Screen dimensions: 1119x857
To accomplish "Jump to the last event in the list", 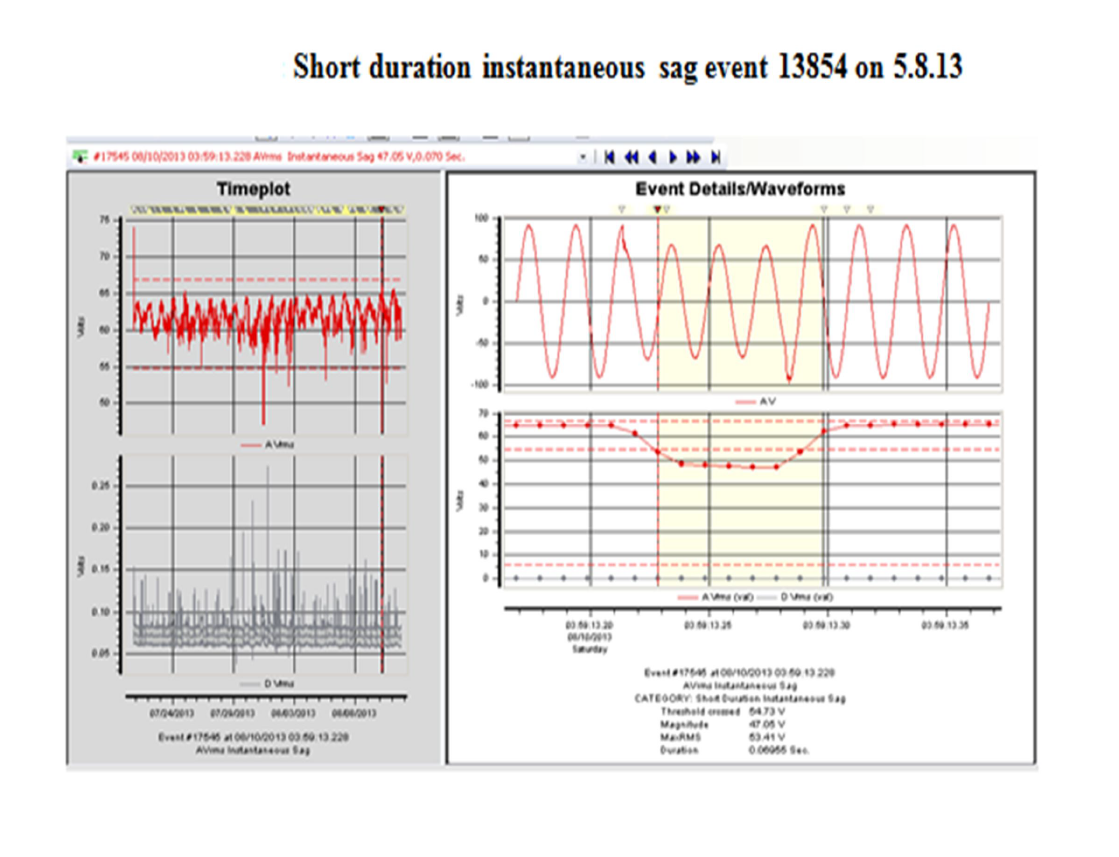I will [715, 156].
